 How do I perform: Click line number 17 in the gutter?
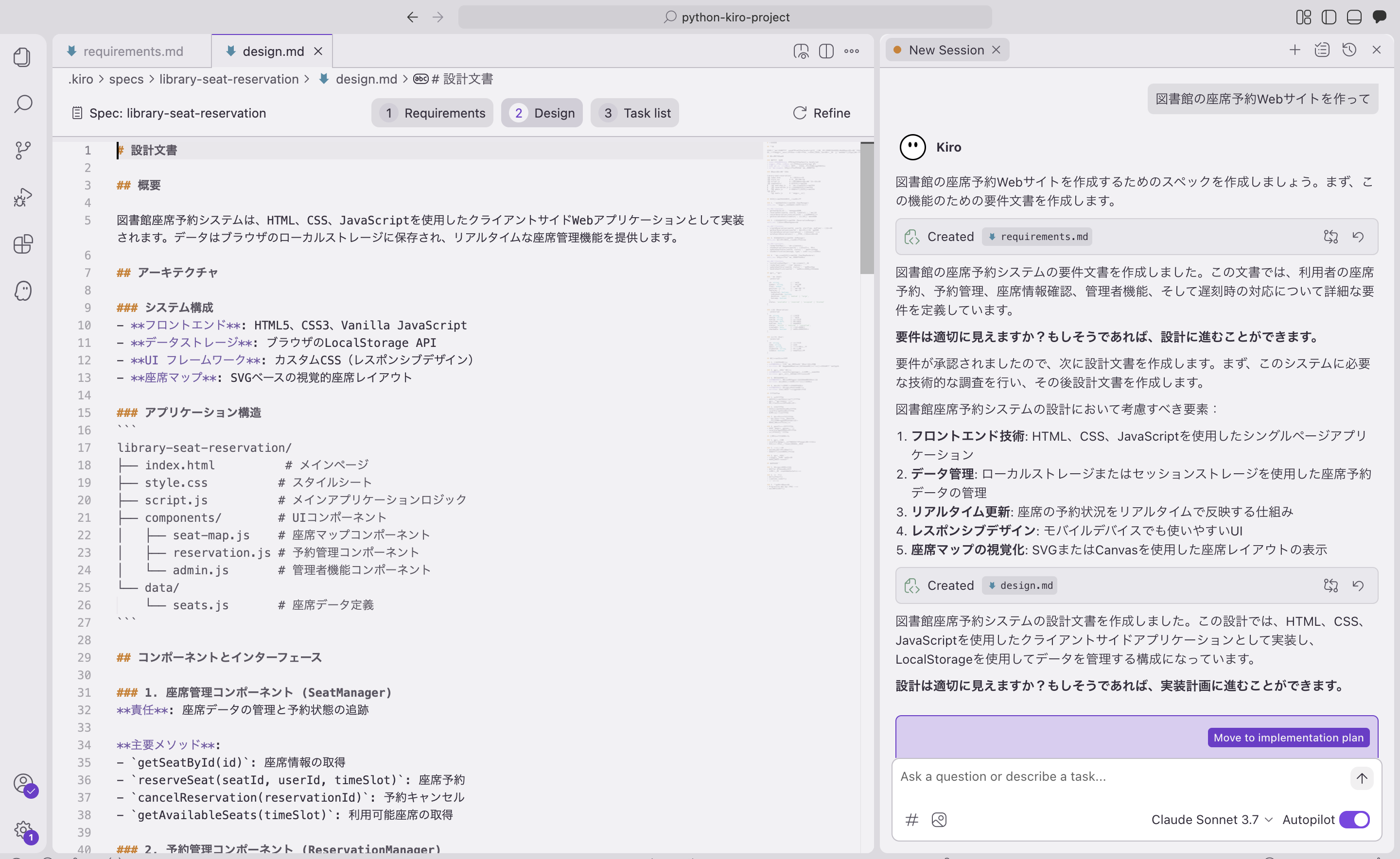tap(84, 447)
